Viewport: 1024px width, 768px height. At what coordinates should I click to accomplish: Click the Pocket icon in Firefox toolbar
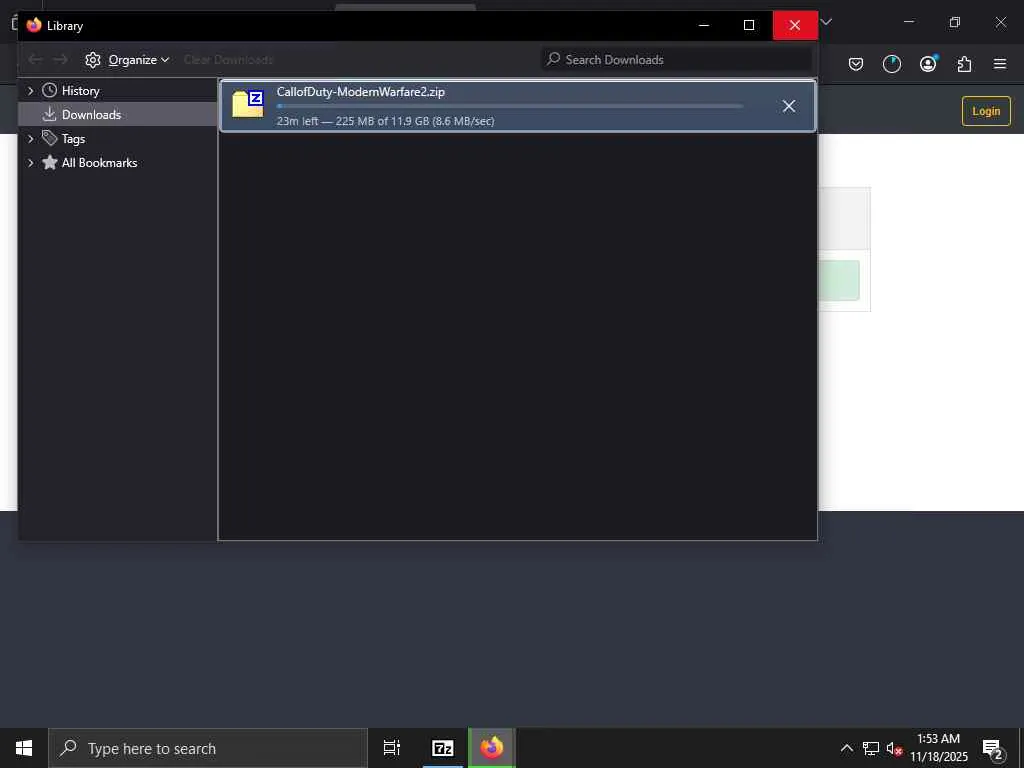point(856,64)
